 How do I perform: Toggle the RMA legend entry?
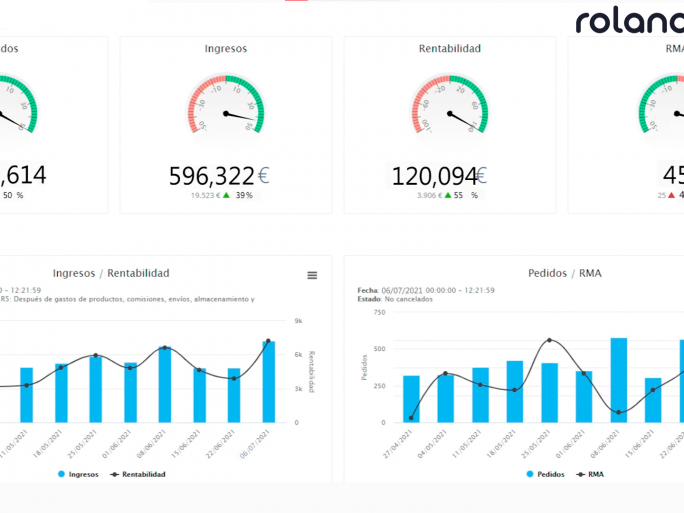tap(590, 474)
